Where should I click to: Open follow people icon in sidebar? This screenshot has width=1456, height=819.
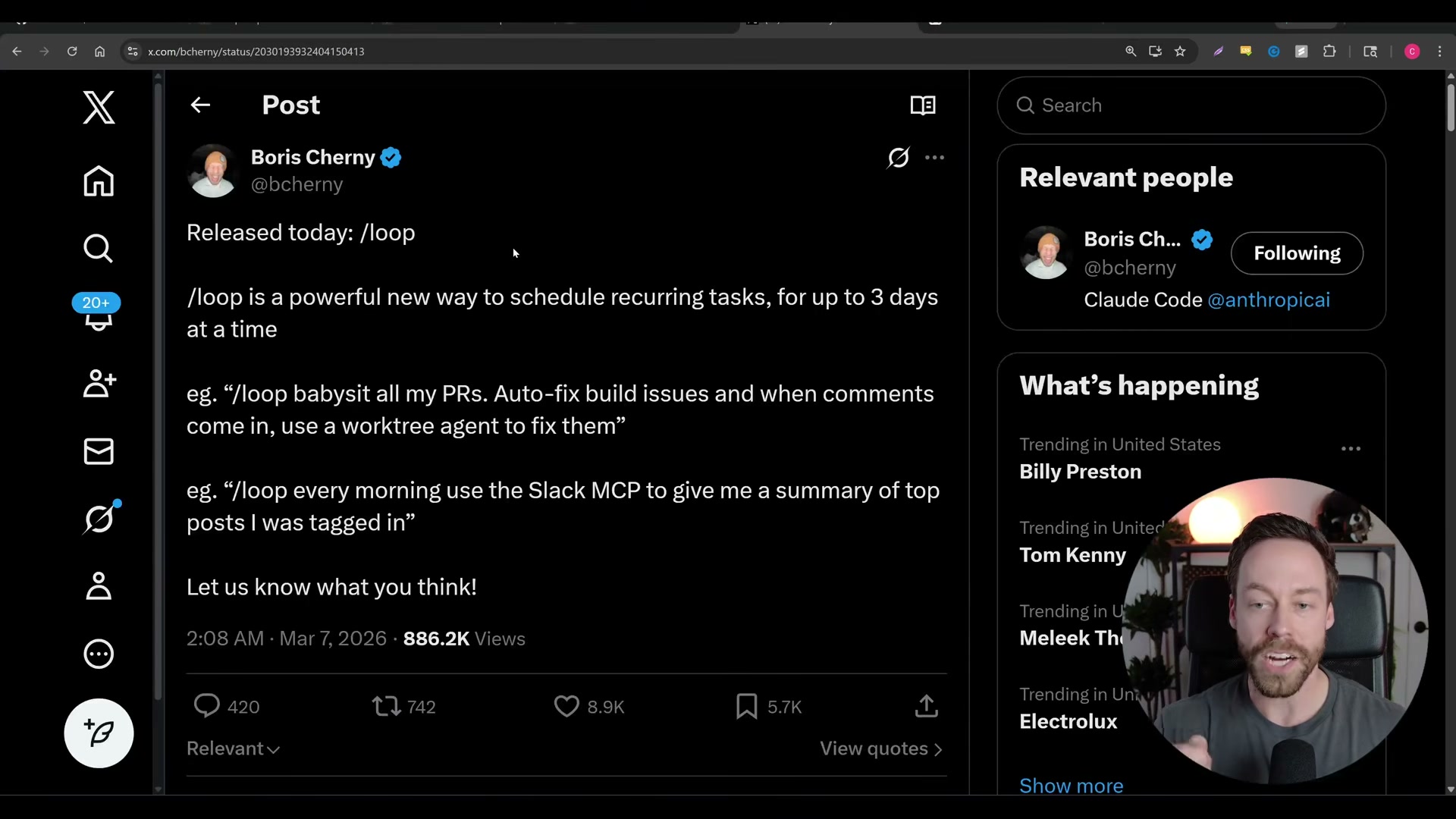coord(99,384)
